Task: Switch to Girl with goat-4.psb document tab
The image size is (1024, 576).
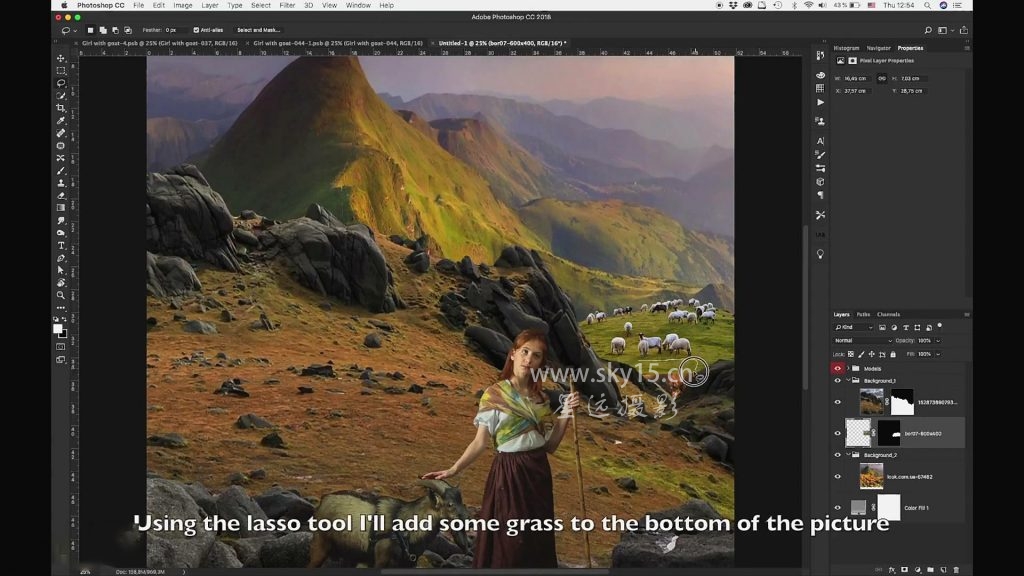Action: tap(159, 43)
